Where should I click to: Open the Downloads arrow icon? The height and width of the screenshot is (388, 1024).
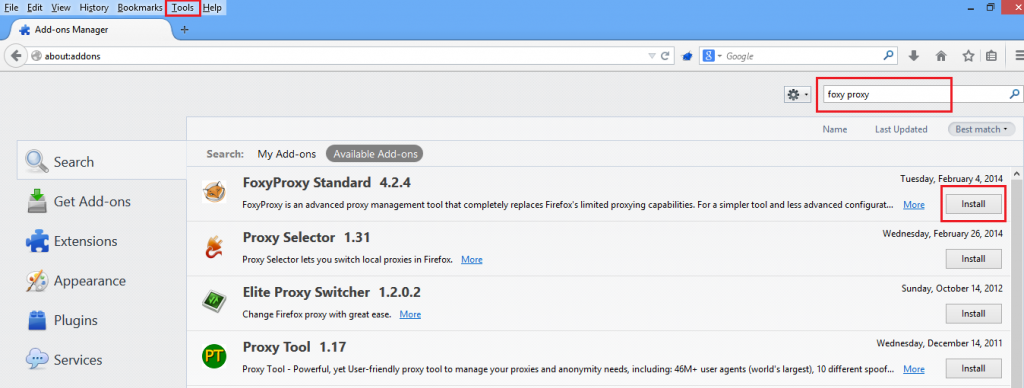tap(914, 56)
